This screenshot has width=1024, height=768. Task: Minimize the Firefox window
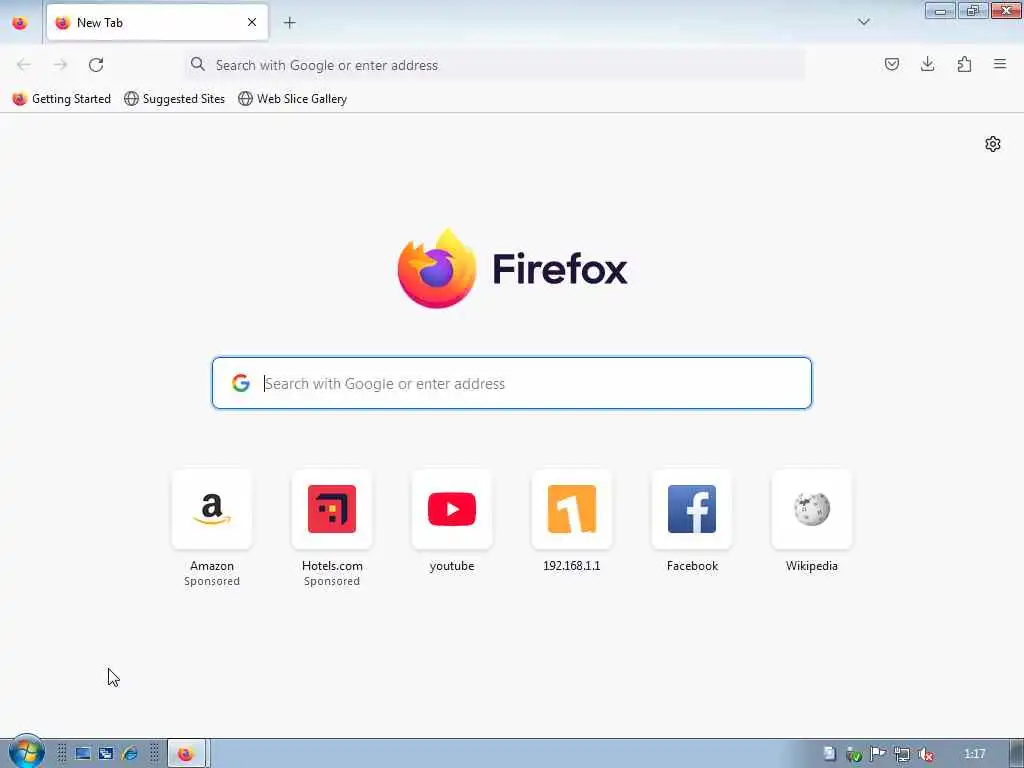[940, 10]
